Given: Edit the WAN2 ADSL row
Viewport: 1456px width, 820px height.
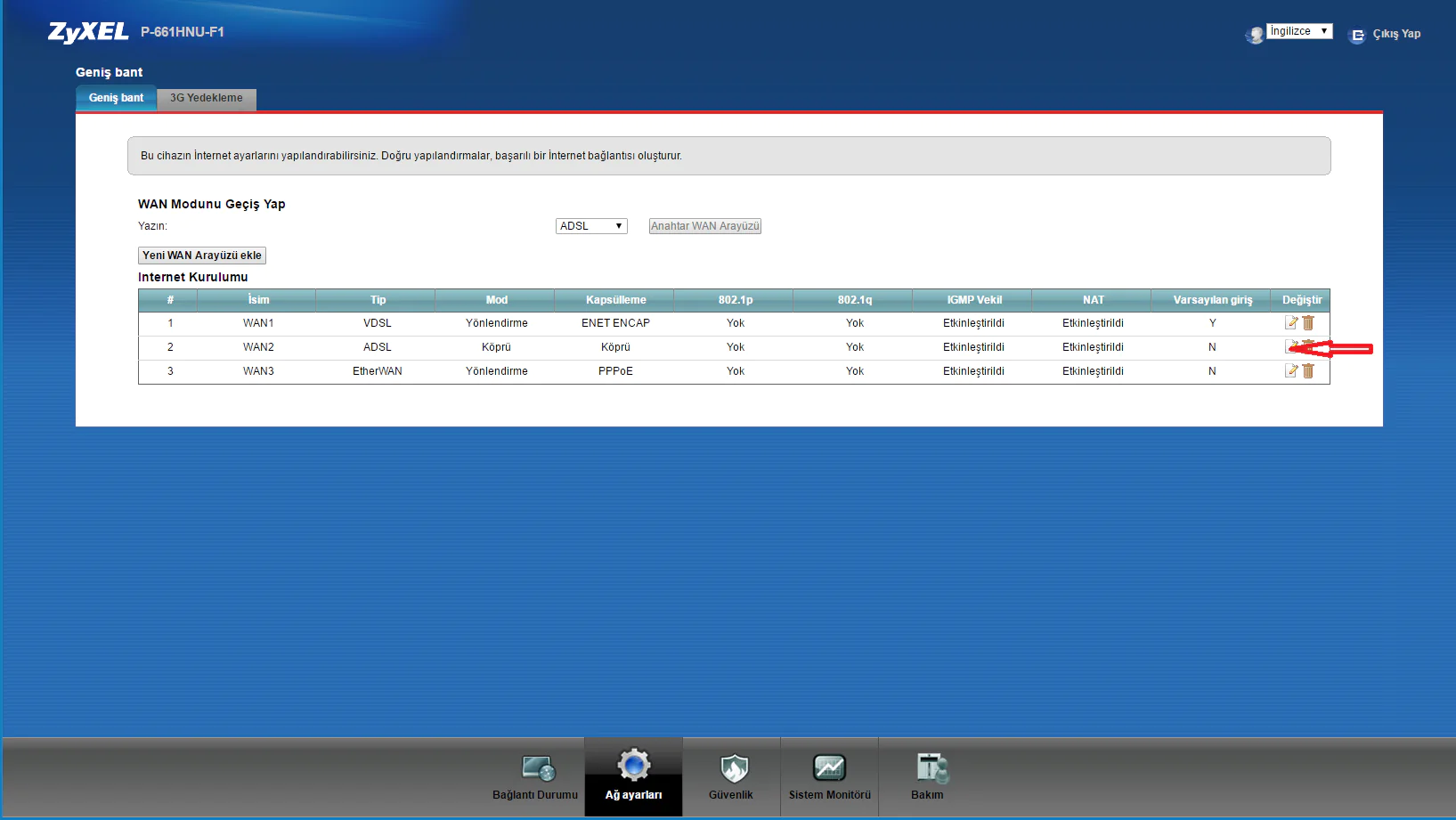Looking at the screenshot, I should click(1289, 346).
